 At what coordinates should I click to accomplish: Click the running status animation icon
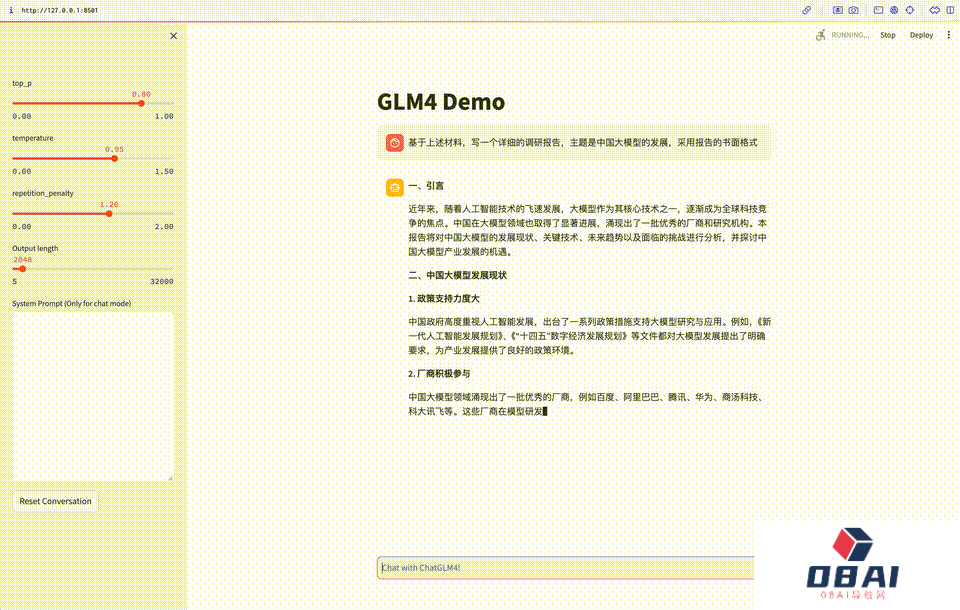[x=821, y=35]
